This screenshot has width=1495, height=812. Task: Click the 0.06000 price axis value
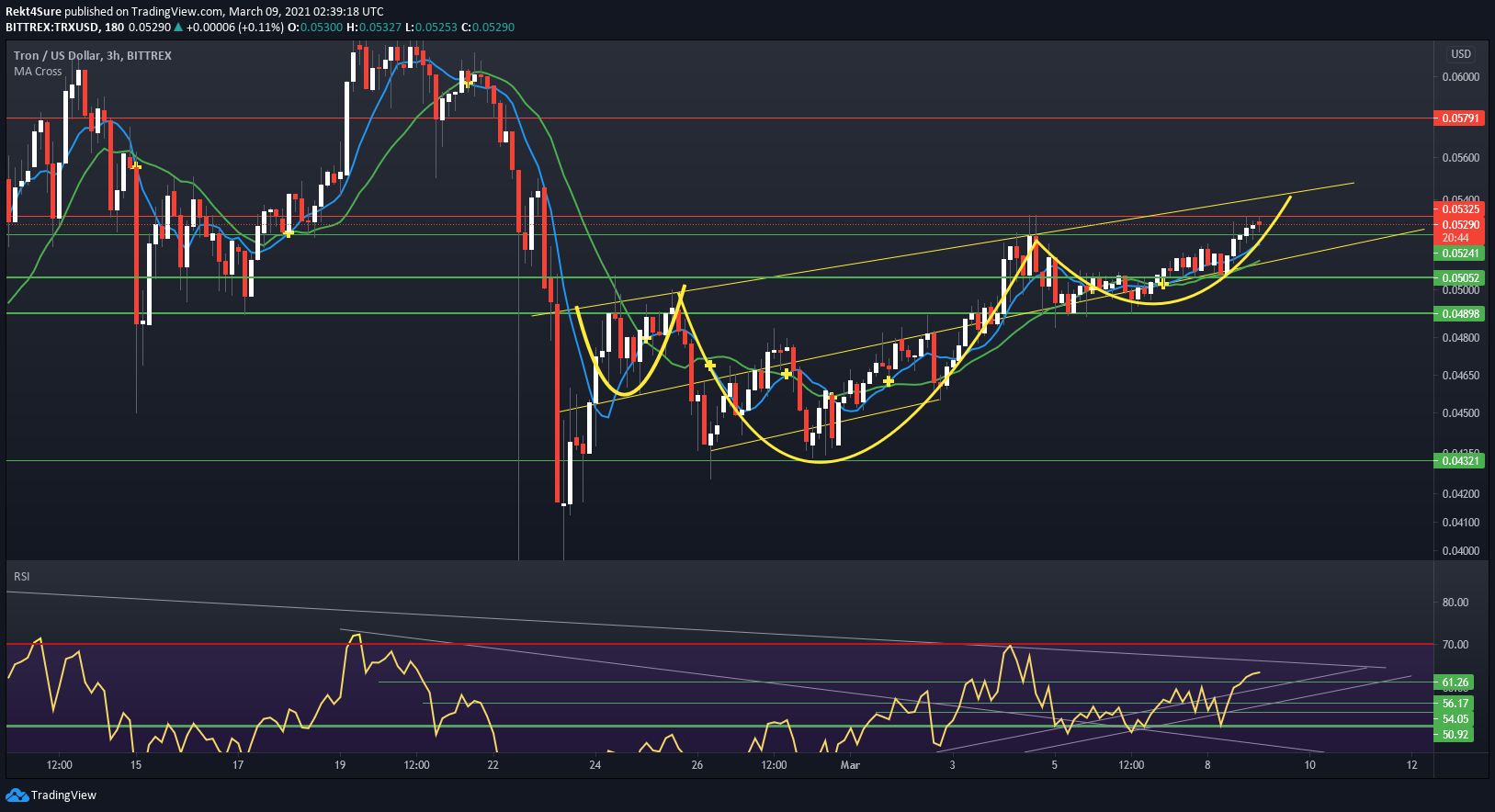tap(1461, 76)
